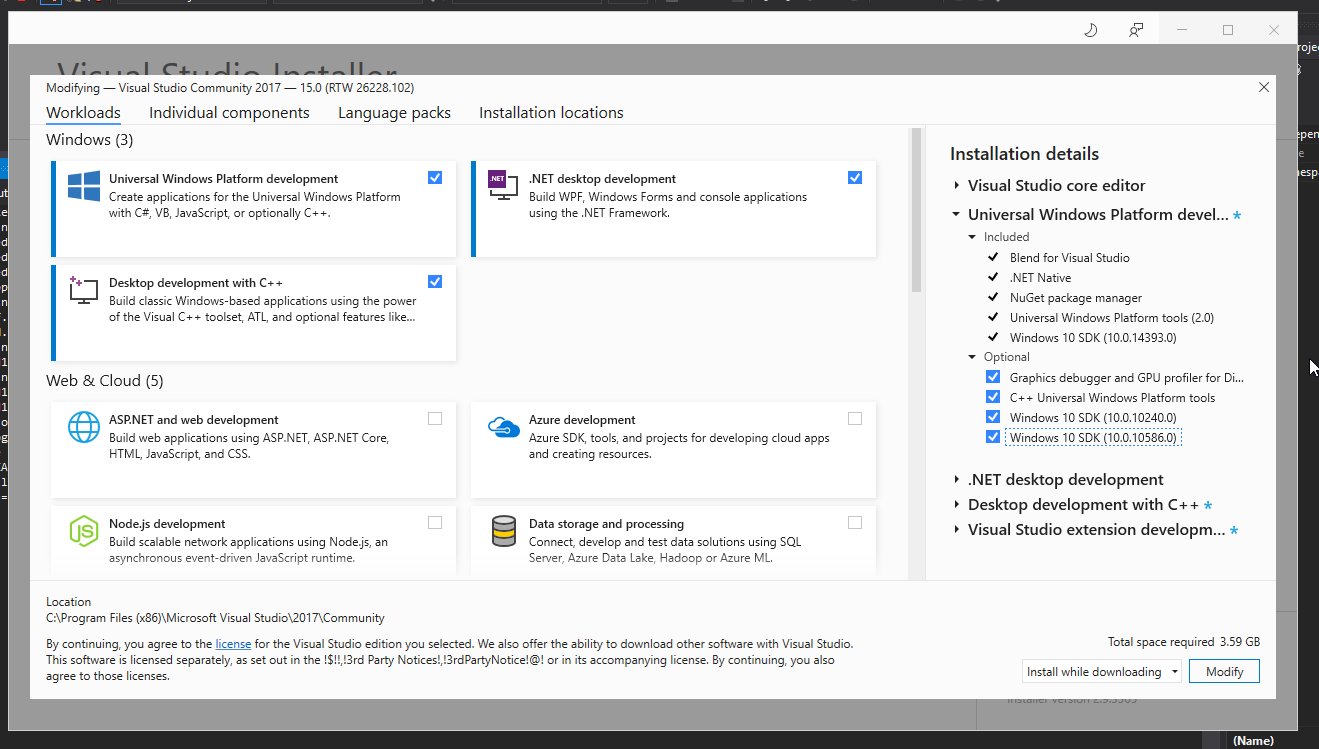Click the Data storage and processing database icon
The image size is (1319, 749).
click(503, 531)
